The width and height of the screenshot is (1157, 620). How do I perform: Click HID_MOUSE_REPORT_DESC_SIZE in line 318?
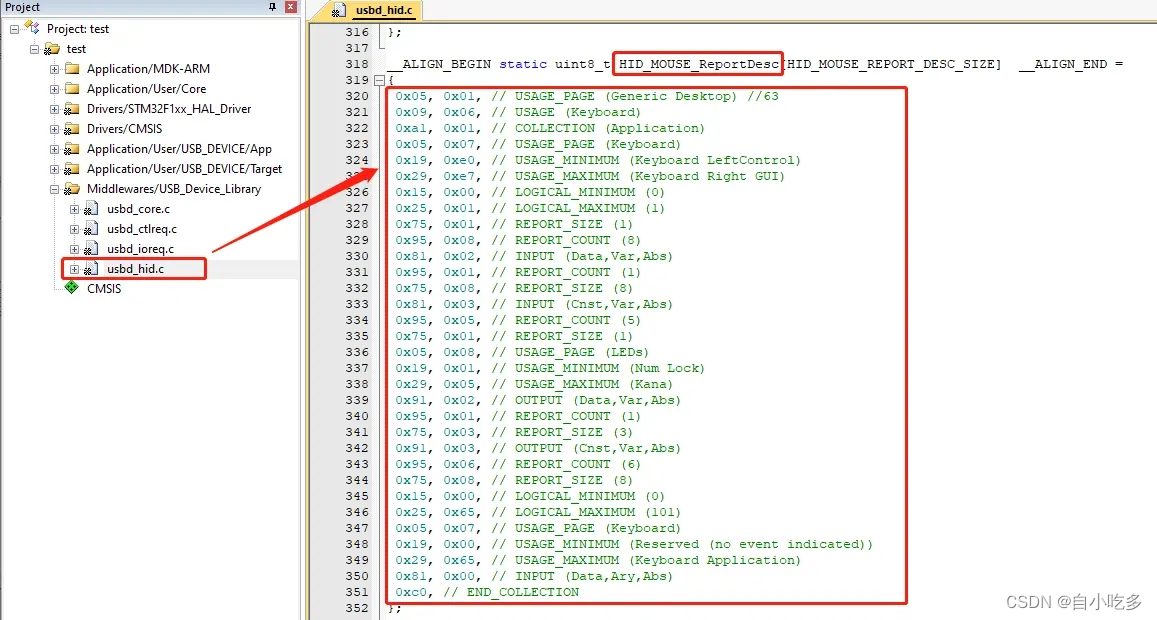click(891, 64)
